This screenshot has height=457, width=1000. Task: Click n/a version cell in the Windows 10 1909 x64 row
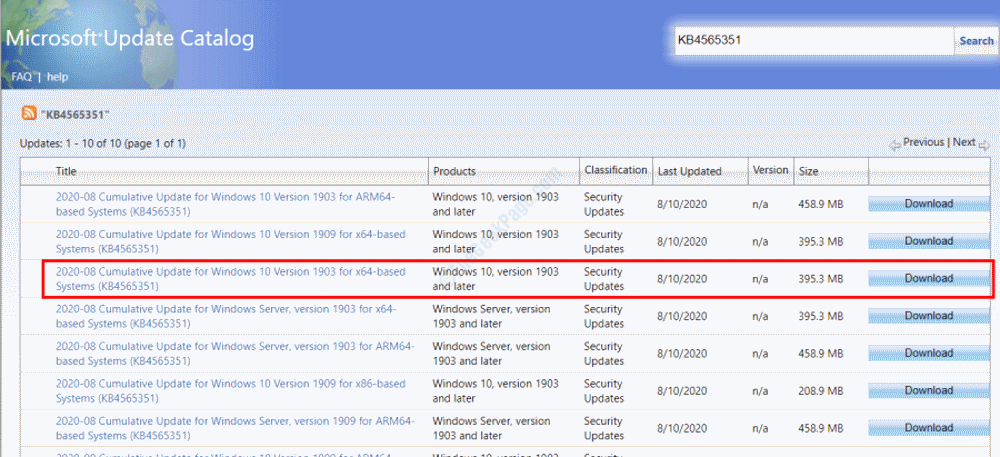(760, 242)
